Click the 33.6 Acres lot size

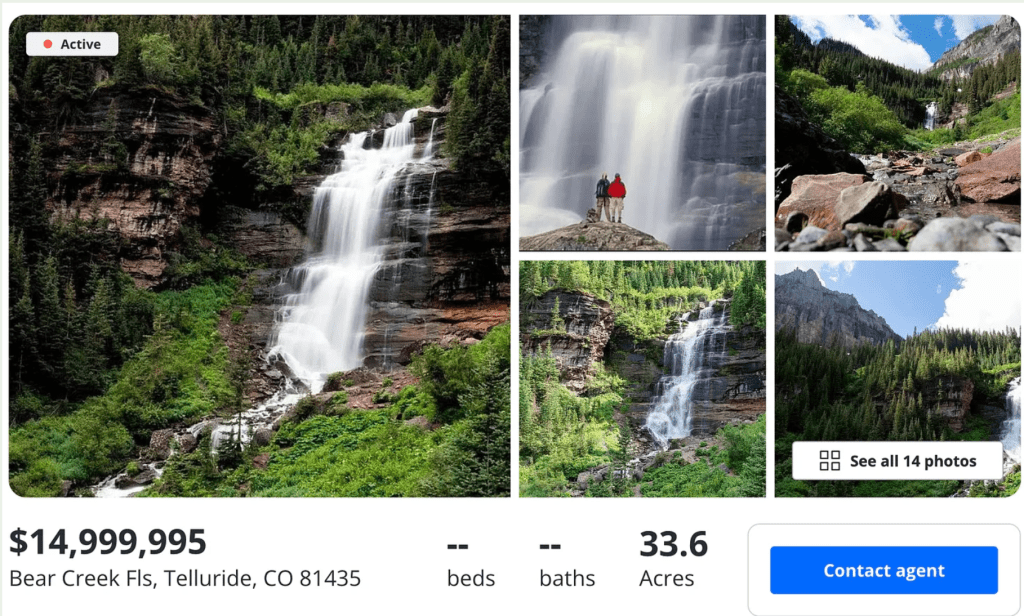click(x=673, y=559)
